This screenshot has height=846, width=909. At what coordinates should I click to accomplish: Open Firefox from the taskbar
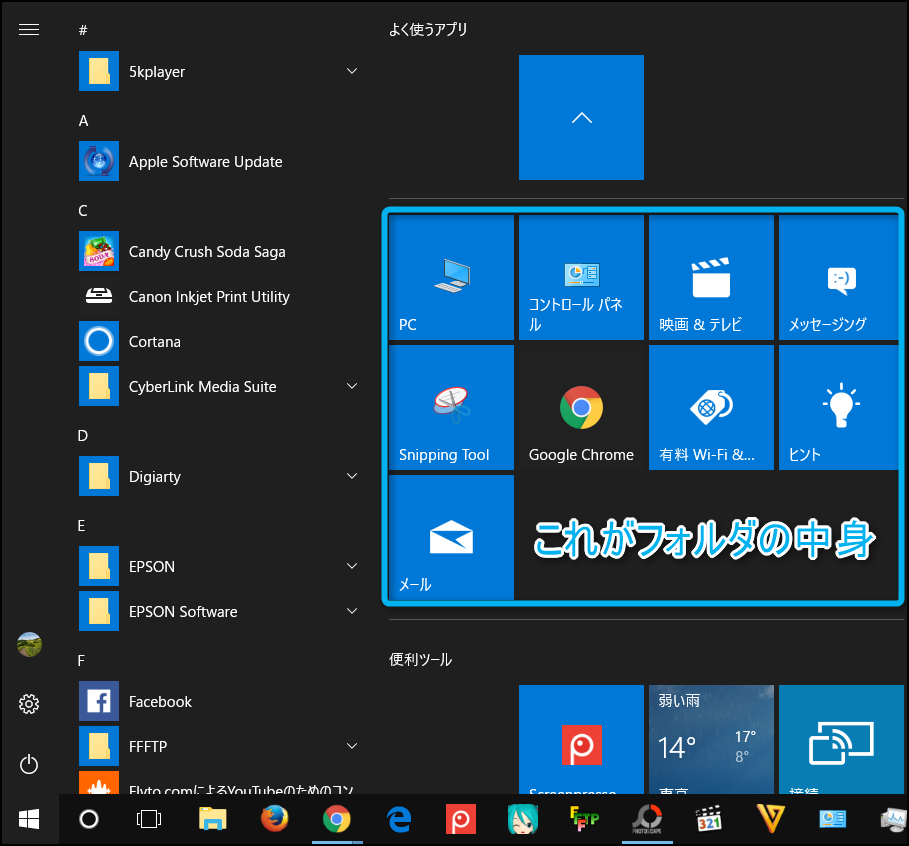(x=274, y=820)
